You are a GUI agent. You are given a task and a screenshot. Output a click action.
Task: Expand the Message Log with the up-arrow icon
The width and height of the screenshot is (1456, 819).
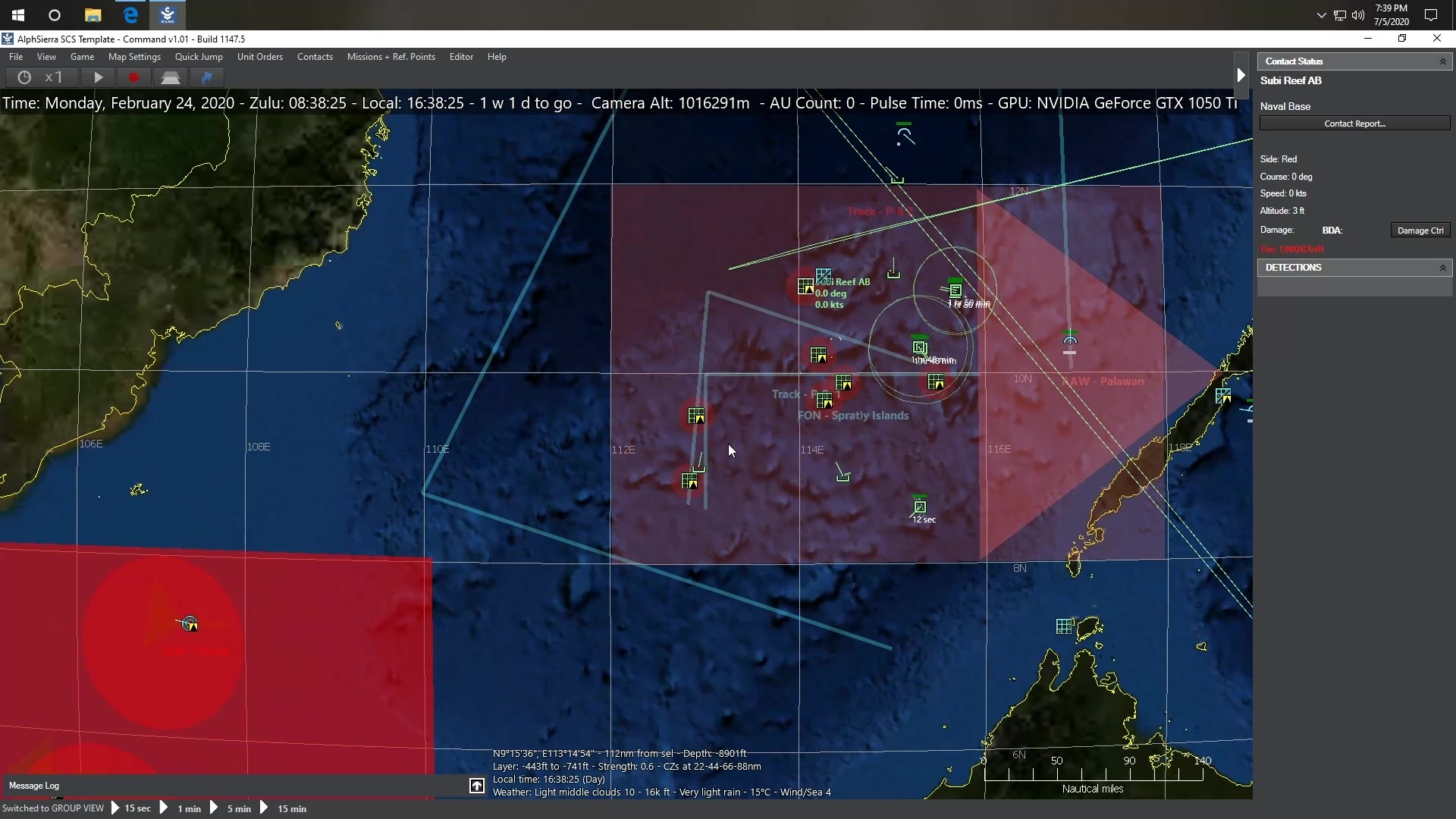(x=476, y=786)
